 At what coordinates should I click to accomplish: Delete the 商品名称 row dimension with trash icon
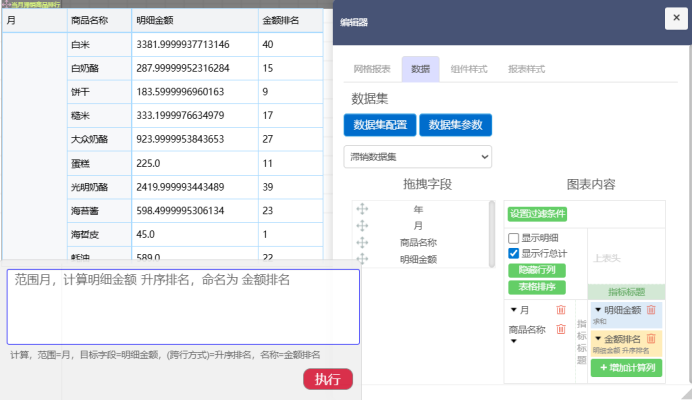click(x=561, y=329)
